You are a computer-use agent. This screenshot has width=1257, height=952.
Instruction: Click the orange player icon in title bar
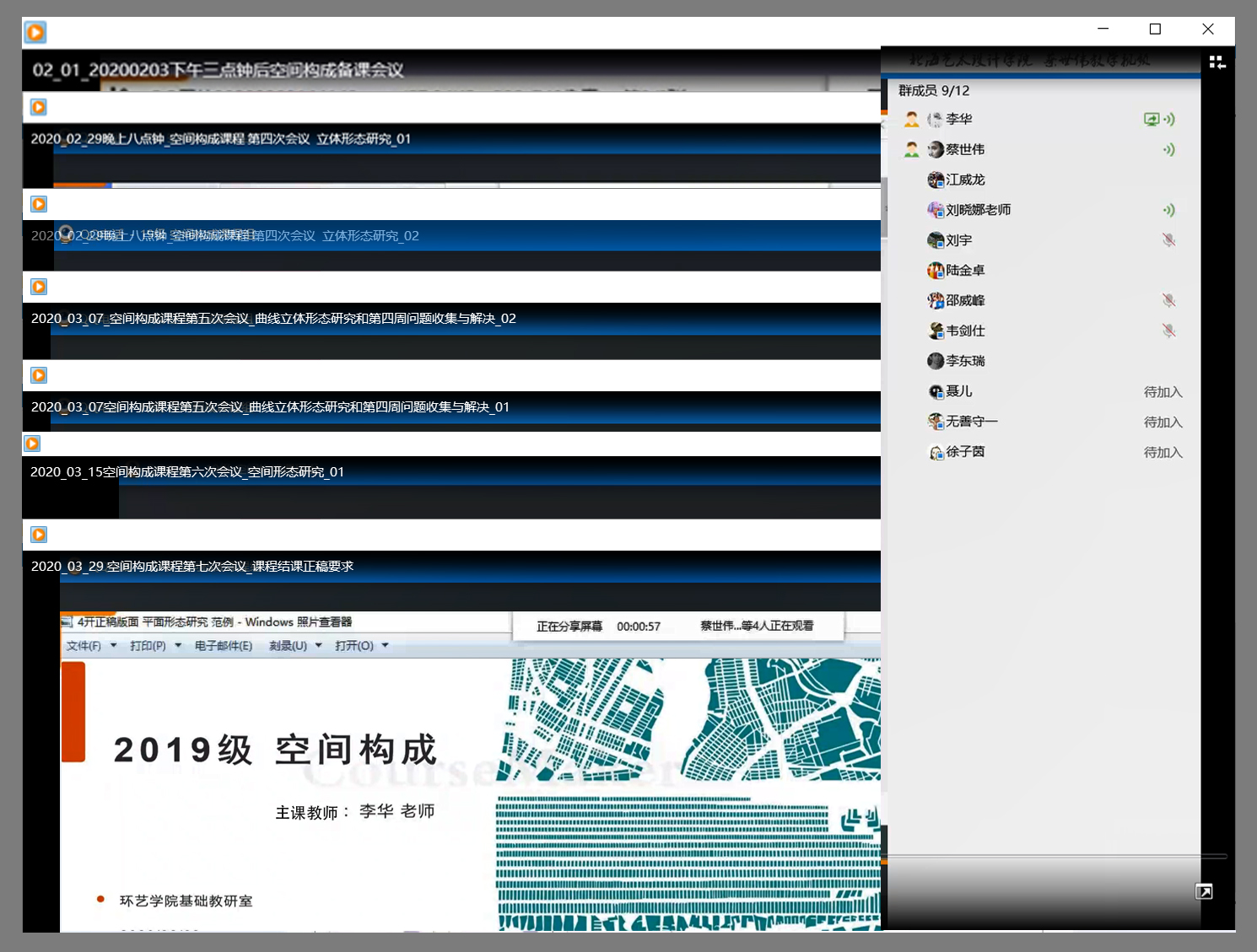(x=35, y=33)
